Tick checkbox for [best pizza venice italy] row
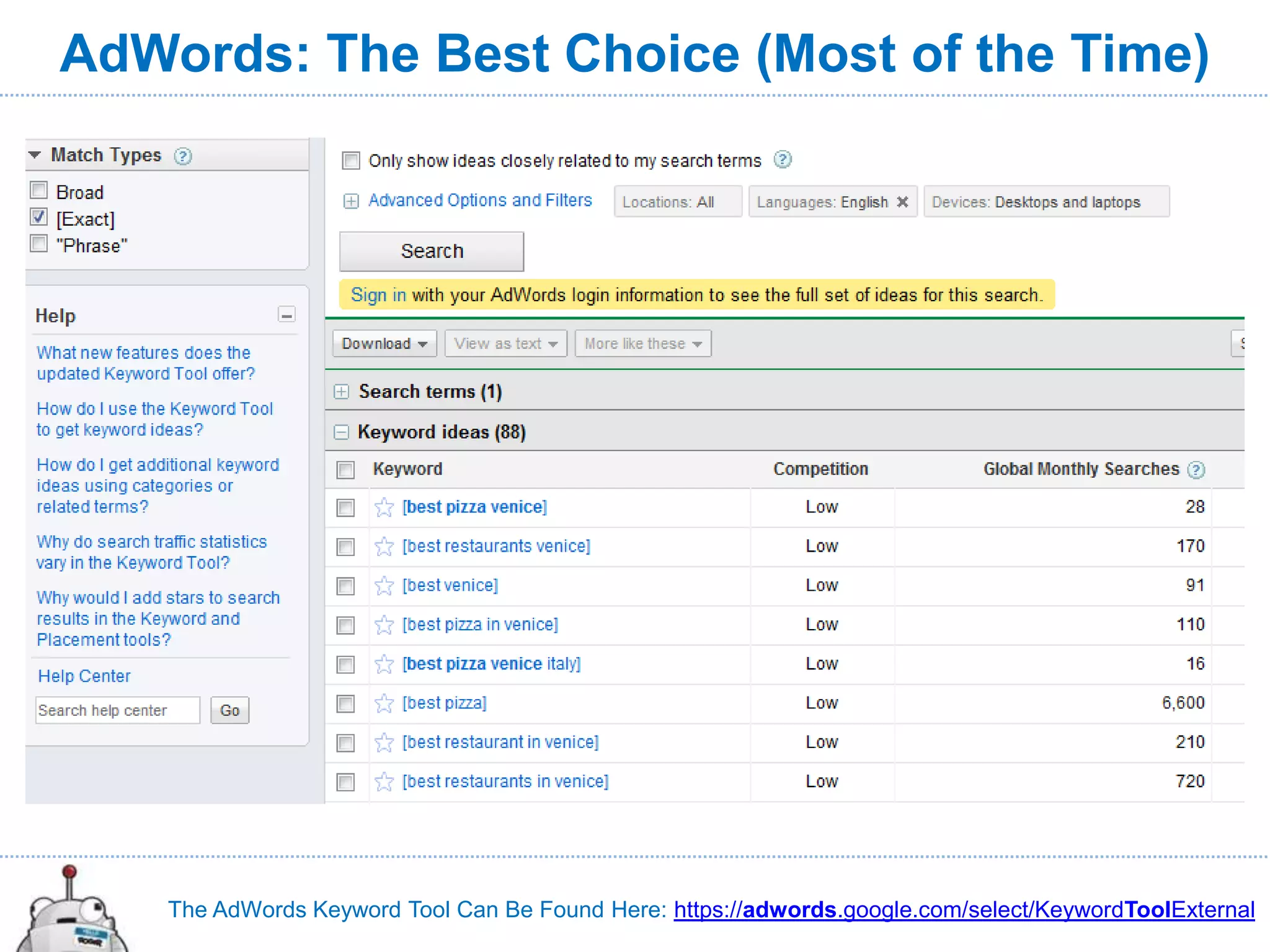 345,665
